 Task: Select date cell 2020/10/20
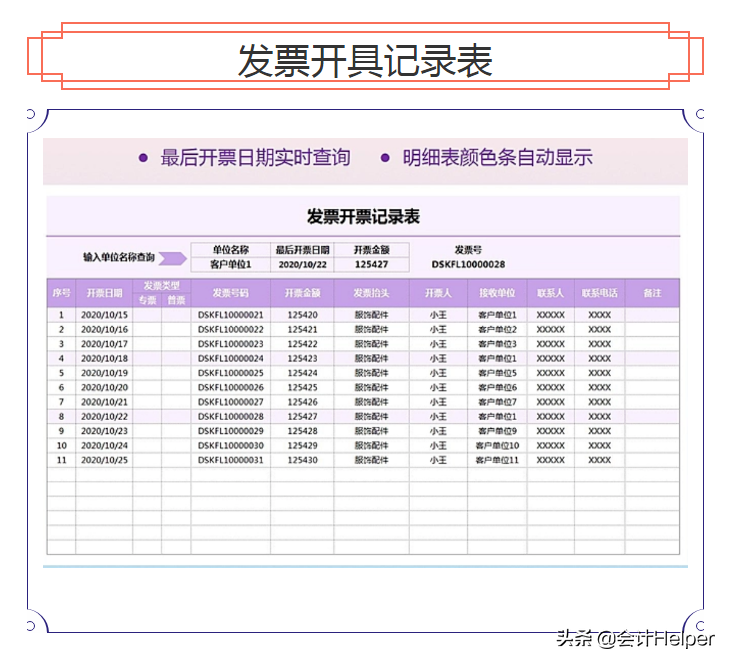[104, 387]
